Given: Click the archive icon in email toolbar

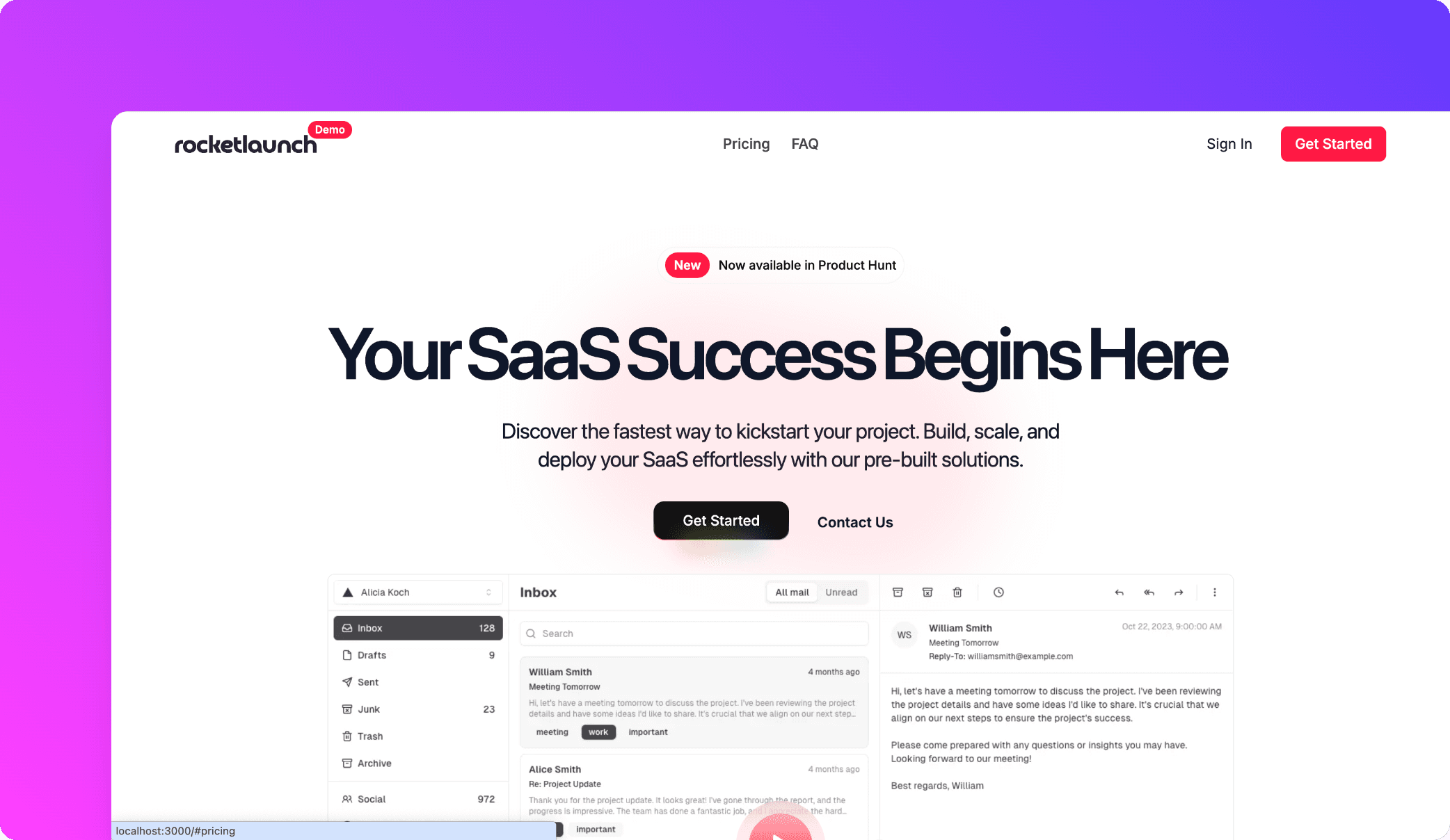Looking at the screenshot, I should [x=897, y=592].
